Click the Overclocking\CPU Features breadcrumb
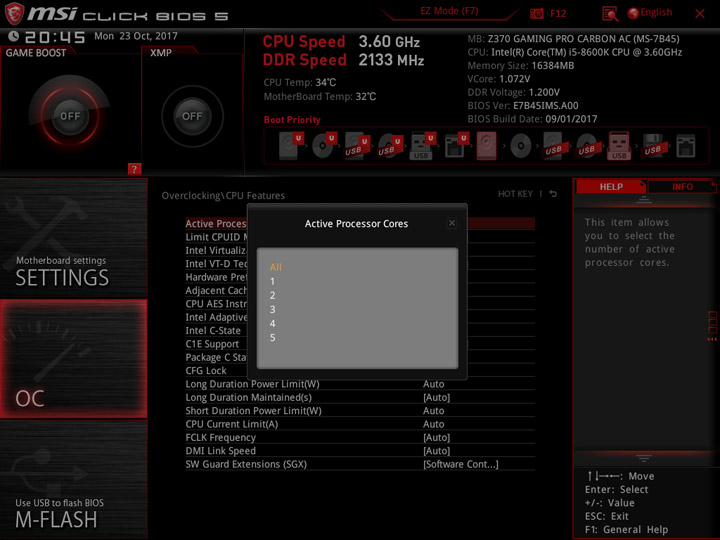The height and width of the screenshot is (540, 720). pyautogui.click(x=223, y=196)
